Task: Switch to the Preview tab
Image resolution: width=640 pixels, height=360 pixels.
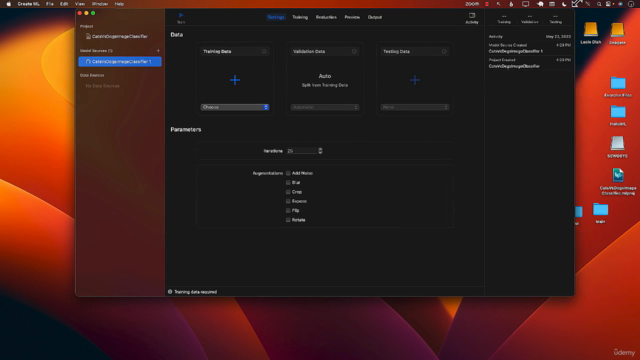Action: coord(352,17)
